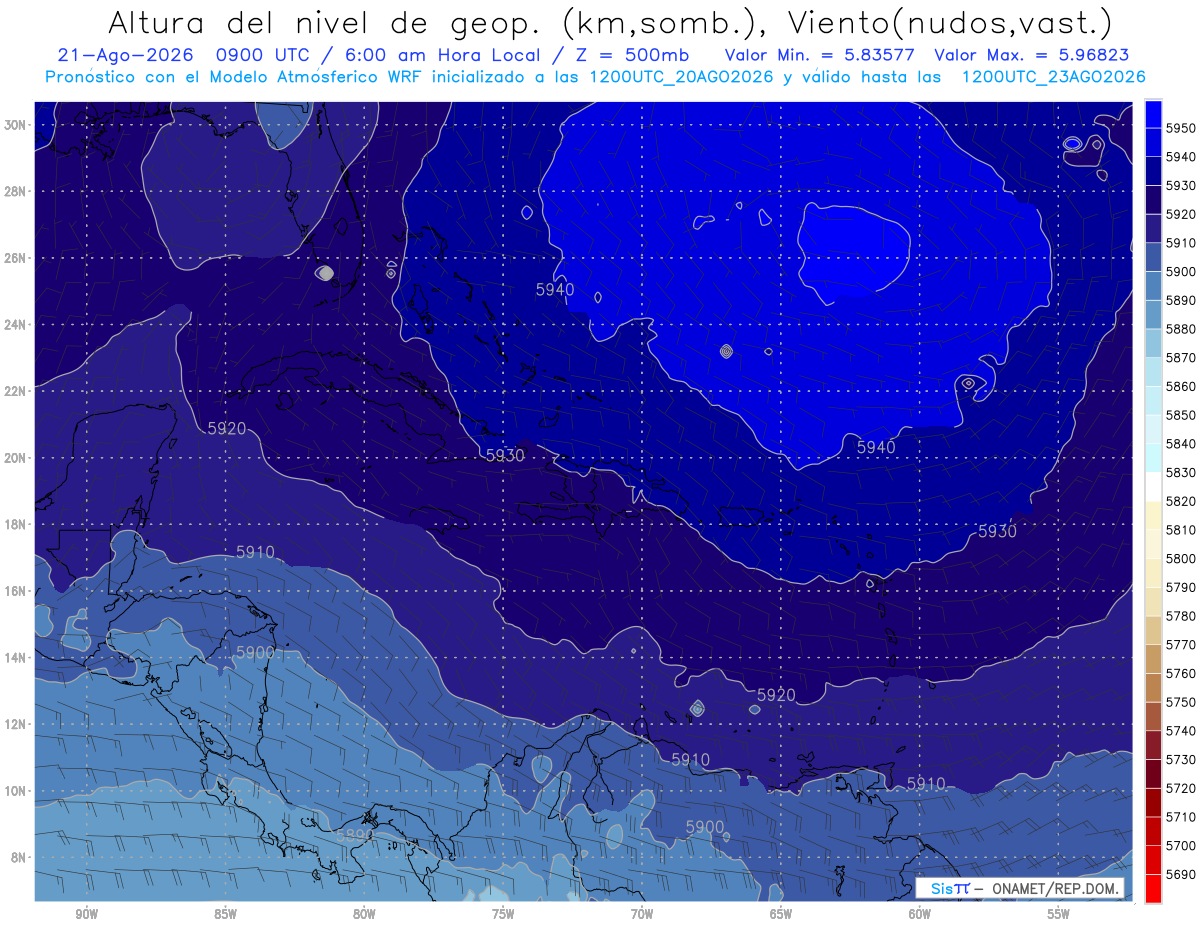Click the valid-until stamp "1200UTC_23AGO2026"

tap(1054, 76)
